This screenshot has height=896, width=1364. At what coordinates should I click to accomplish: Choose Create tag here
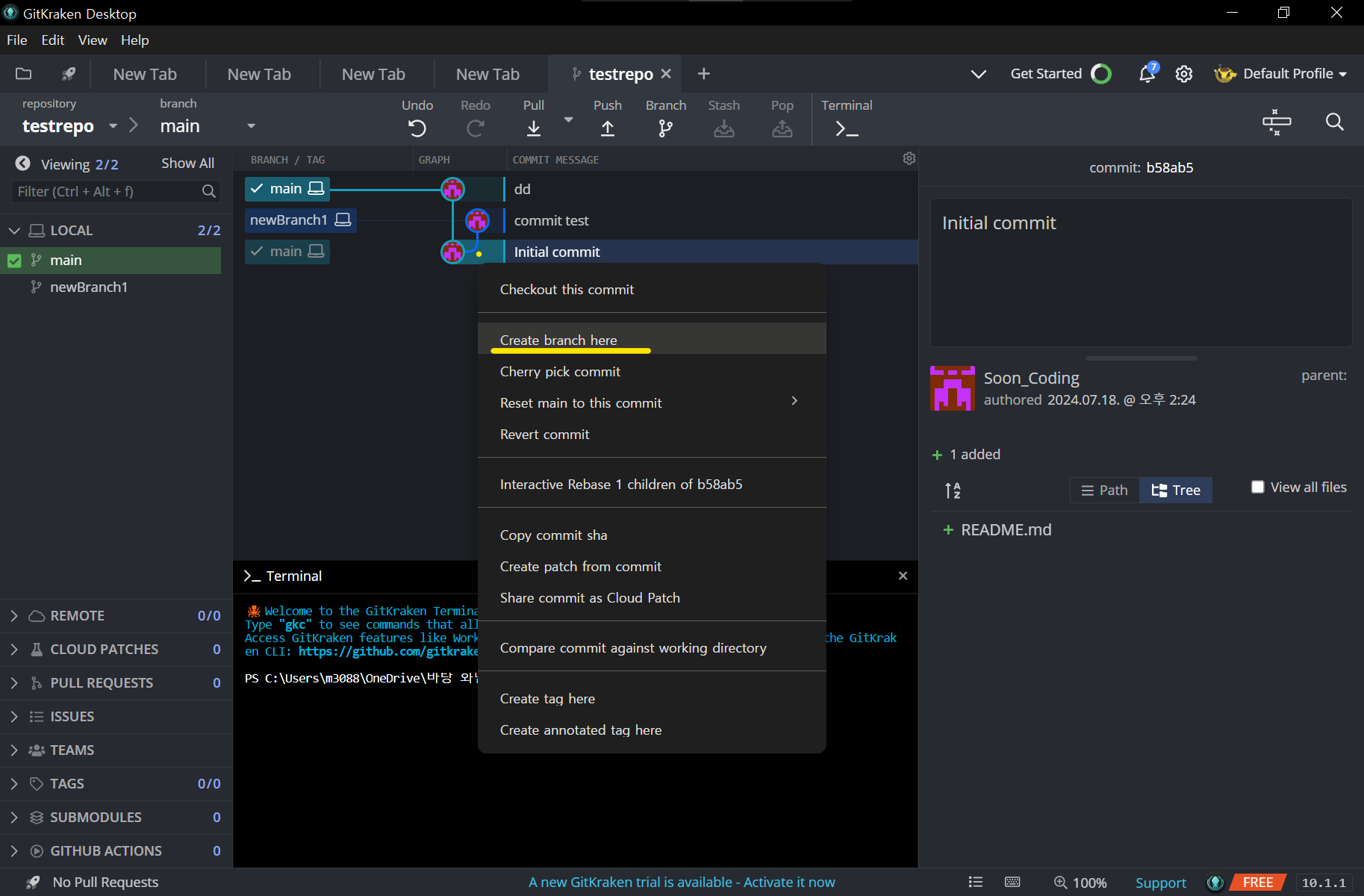coord(652,699)
